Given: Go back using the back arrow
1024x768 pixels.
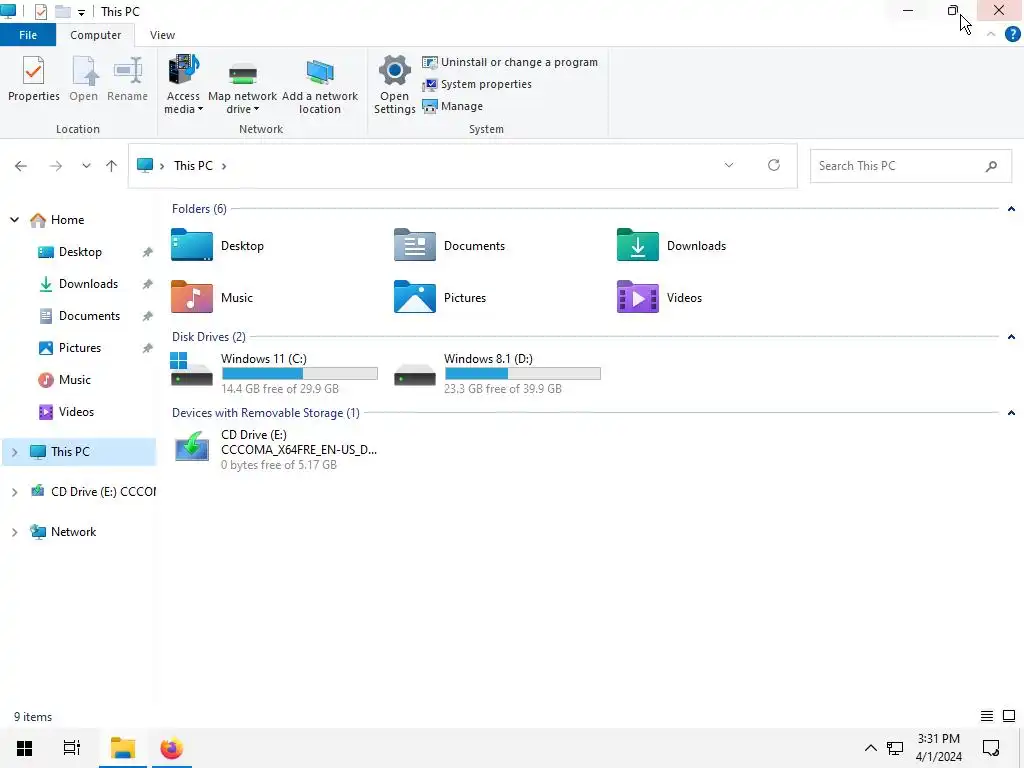Looking at the screenshot, I should (x=21, y=166).
